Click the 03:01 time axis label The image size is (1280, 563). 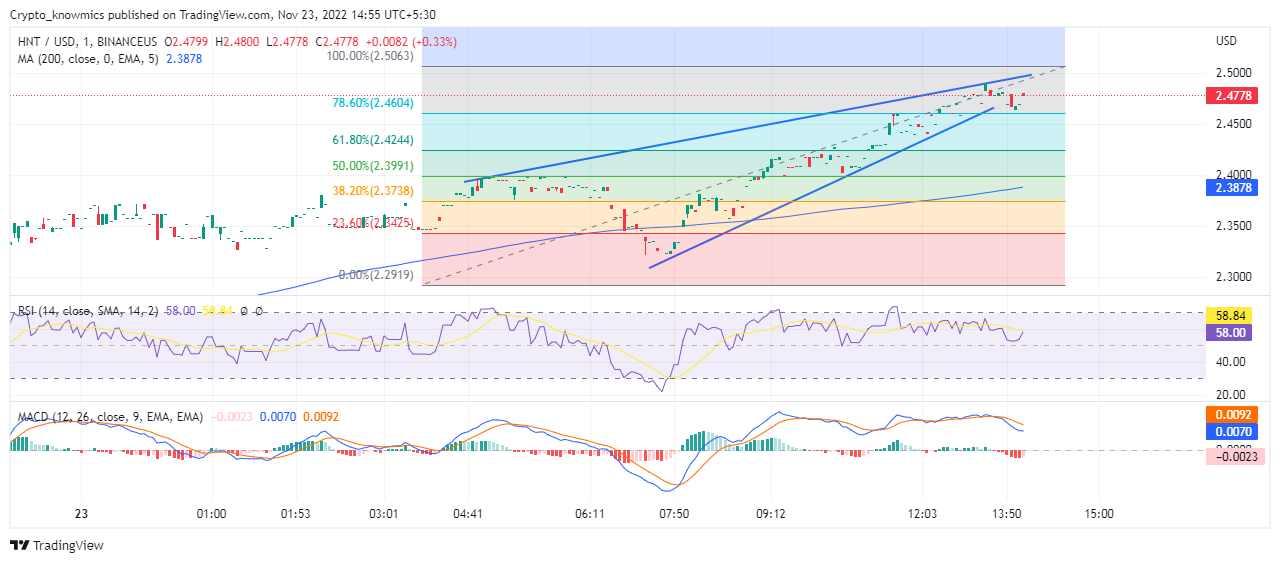(384, 514)
